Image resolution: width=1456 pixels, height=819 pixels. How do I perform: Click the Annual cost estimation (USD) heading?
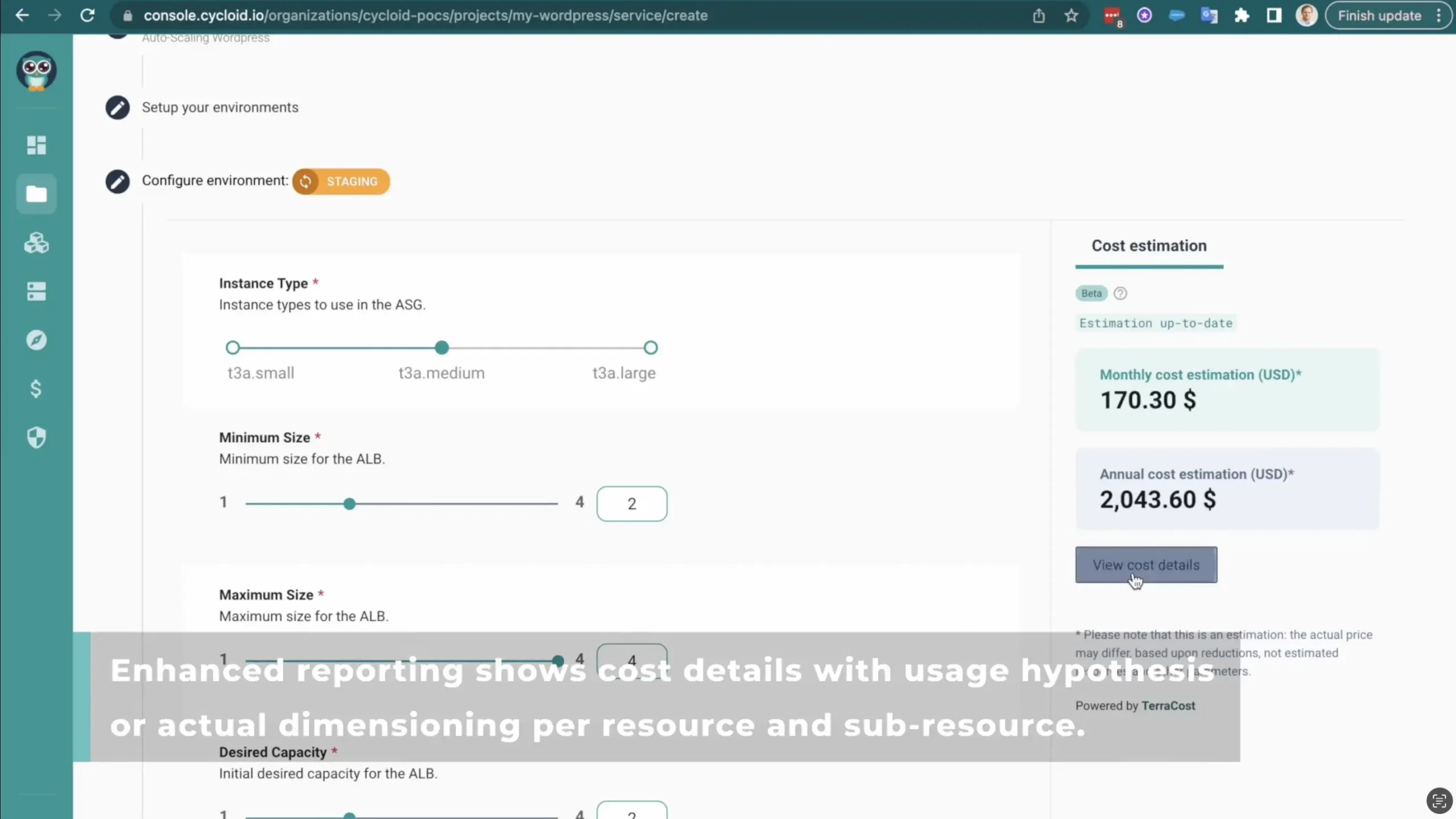(x=1197, y=474)
